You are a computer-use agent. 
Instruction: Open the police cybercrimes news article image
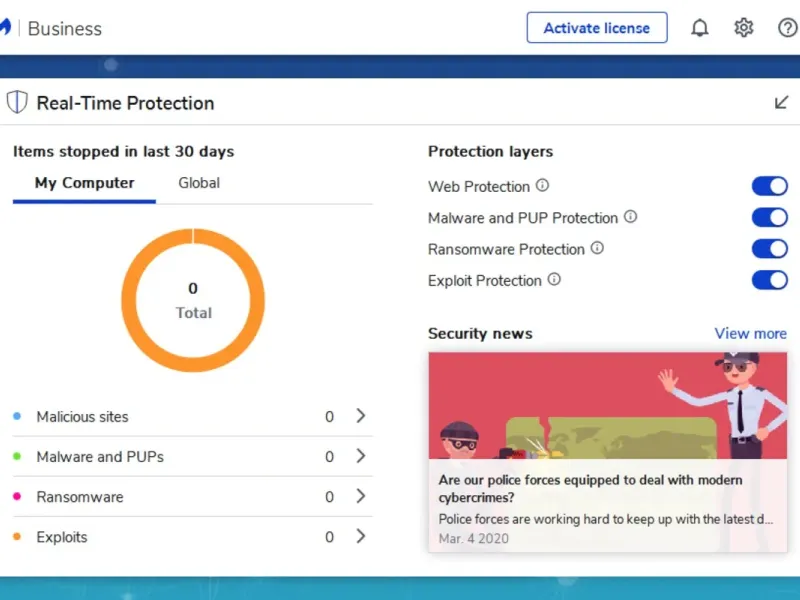click(x=607, y=405)
